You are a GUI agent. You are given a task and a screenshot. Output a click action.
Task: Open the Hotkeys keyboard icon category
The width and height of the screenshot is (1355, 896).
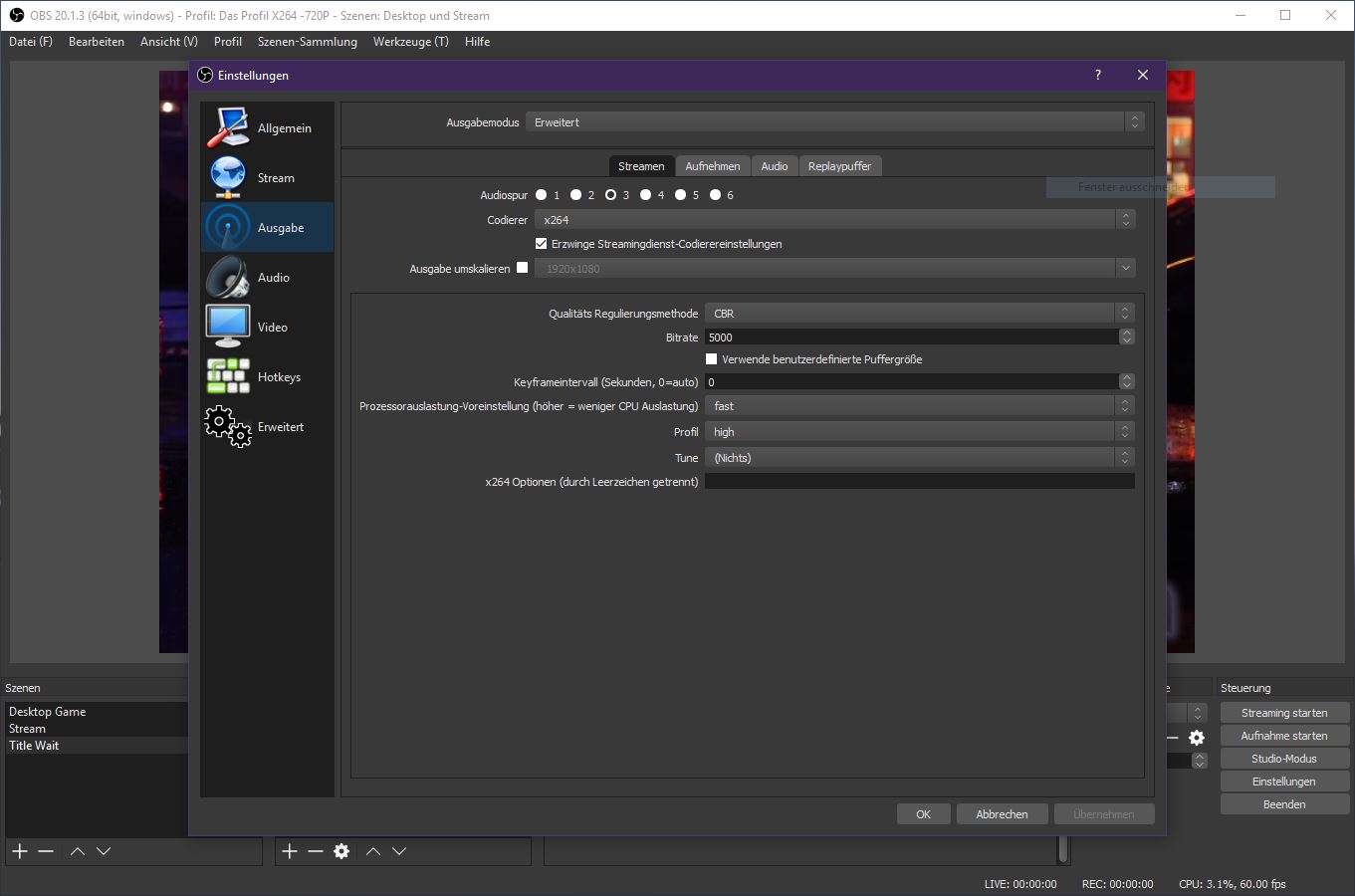pos(228,376)
